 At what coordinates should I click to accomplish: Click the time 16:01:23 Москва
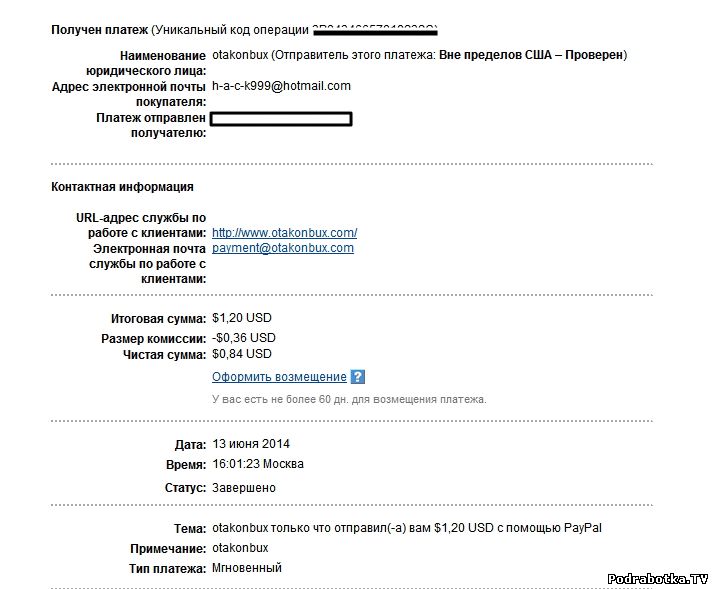click(x=258, y=464)
